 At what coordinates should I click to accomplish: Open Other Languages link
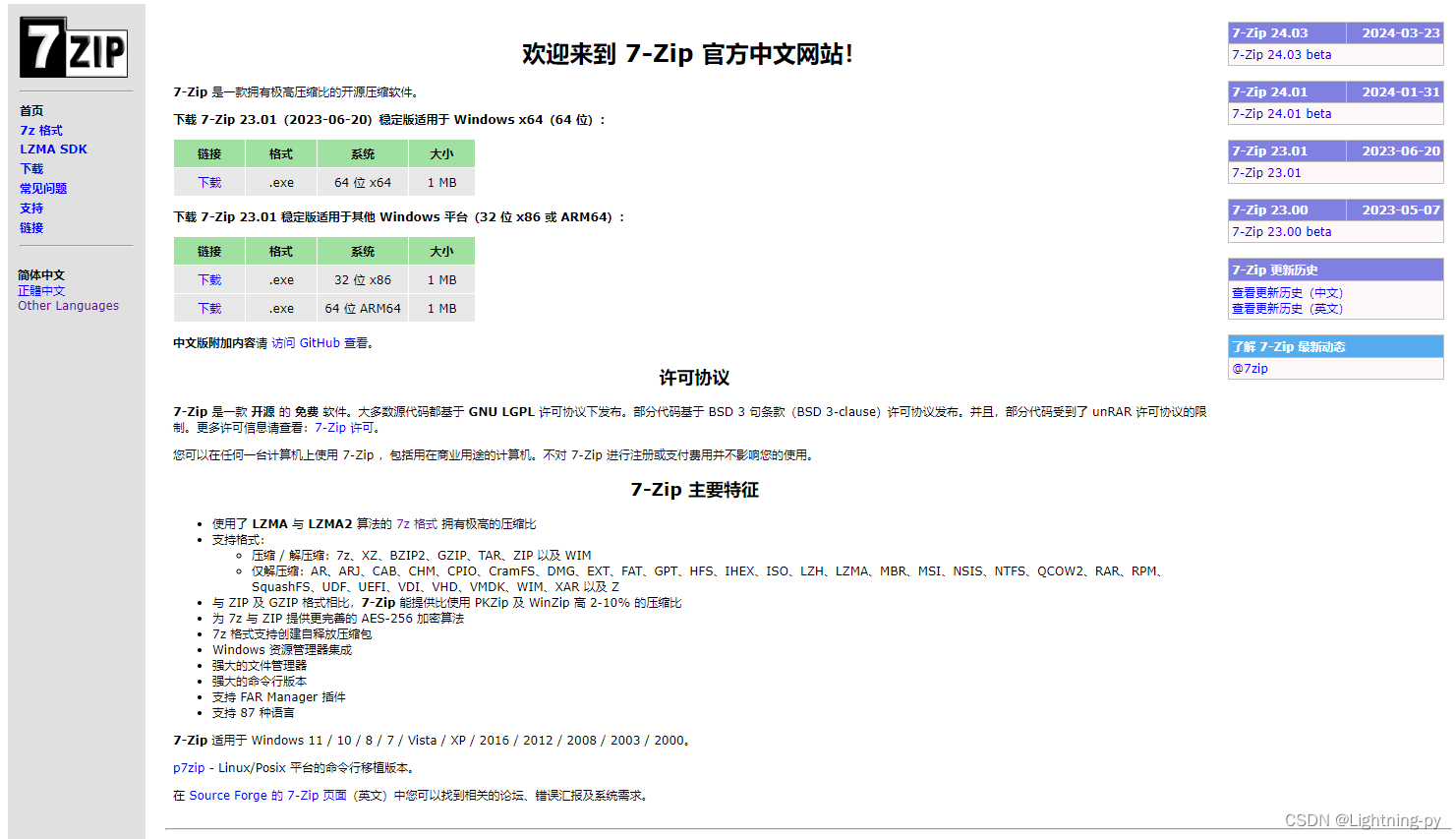tap(68, 306)
